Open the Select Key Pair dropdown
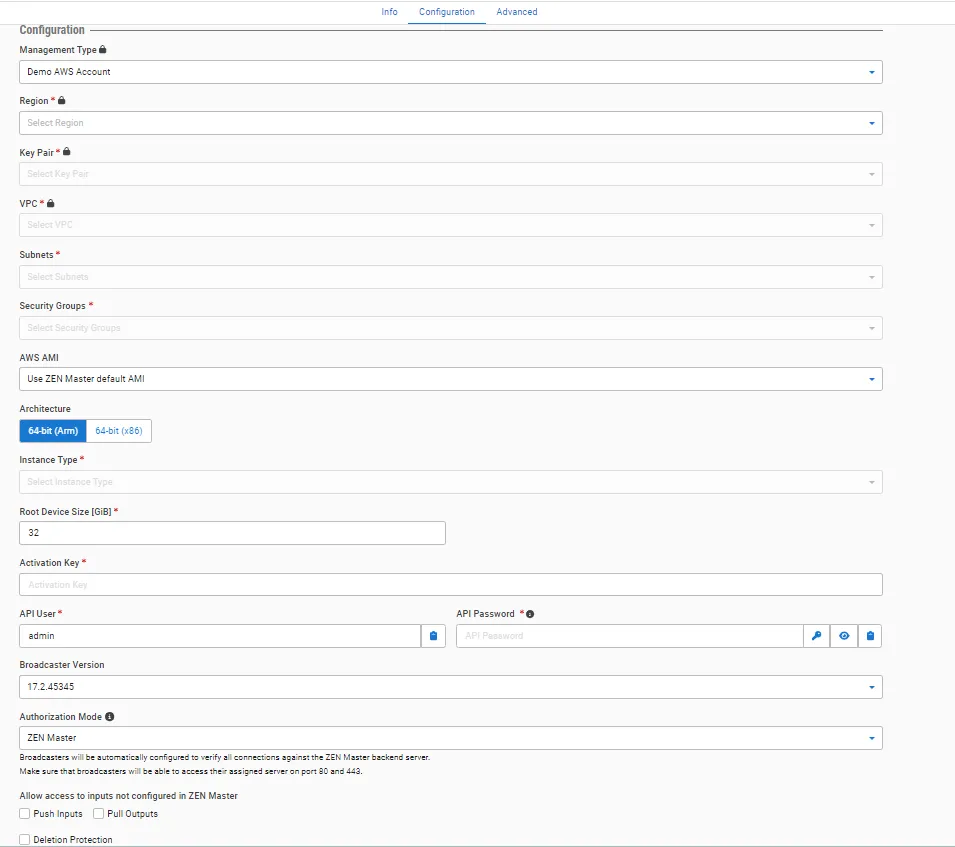The width and height of the screenshot is (955, 847). point(451,174)
